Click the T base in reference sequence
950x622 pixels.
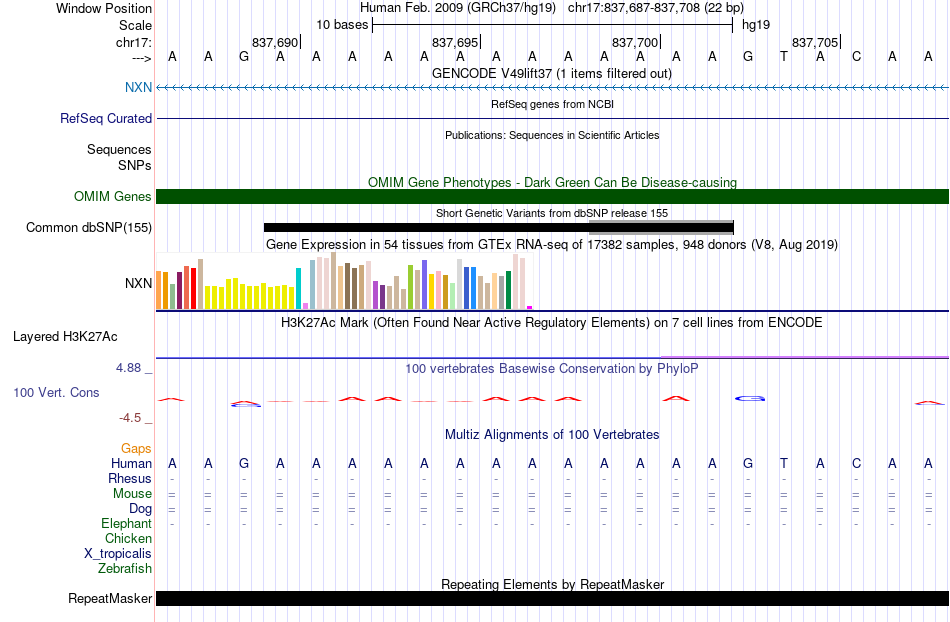[784, 56]
